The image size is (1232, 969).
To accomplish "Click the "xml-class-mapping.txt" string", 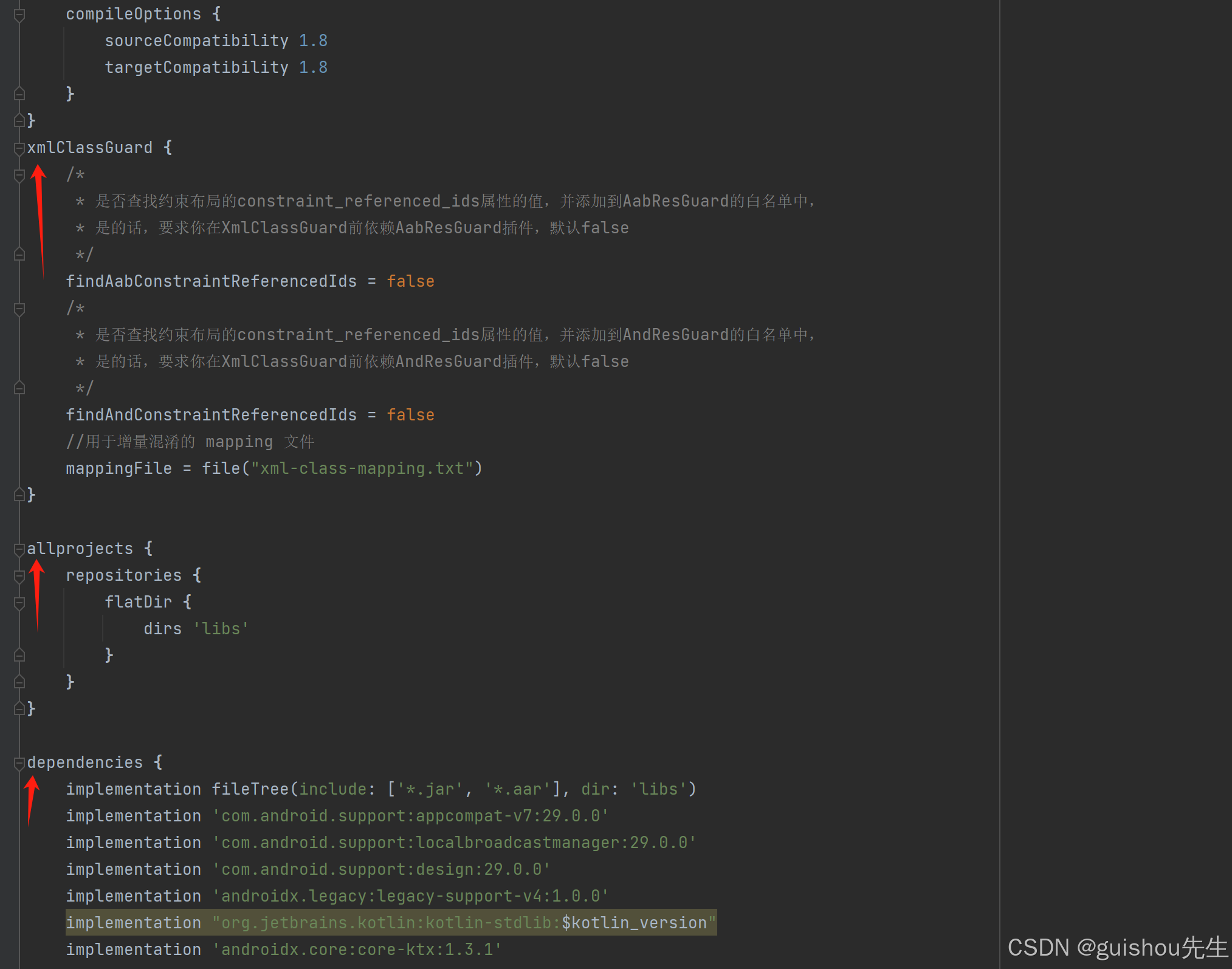I will coord(362,468).
